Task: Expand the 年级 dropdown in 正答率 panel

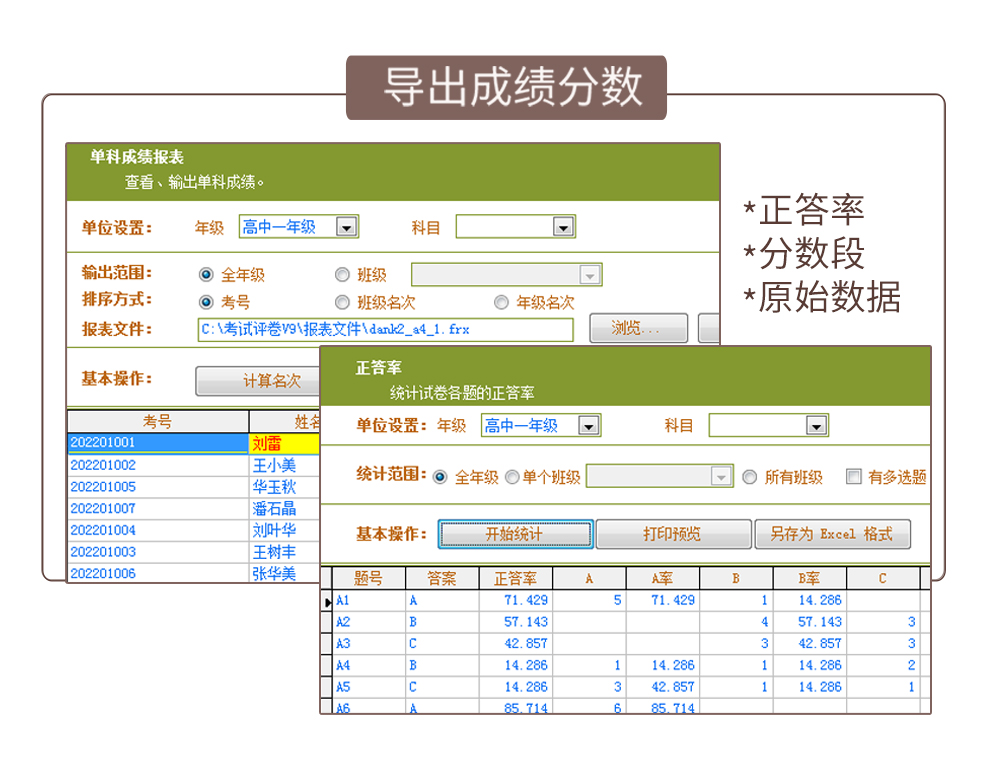Action: 588,426
